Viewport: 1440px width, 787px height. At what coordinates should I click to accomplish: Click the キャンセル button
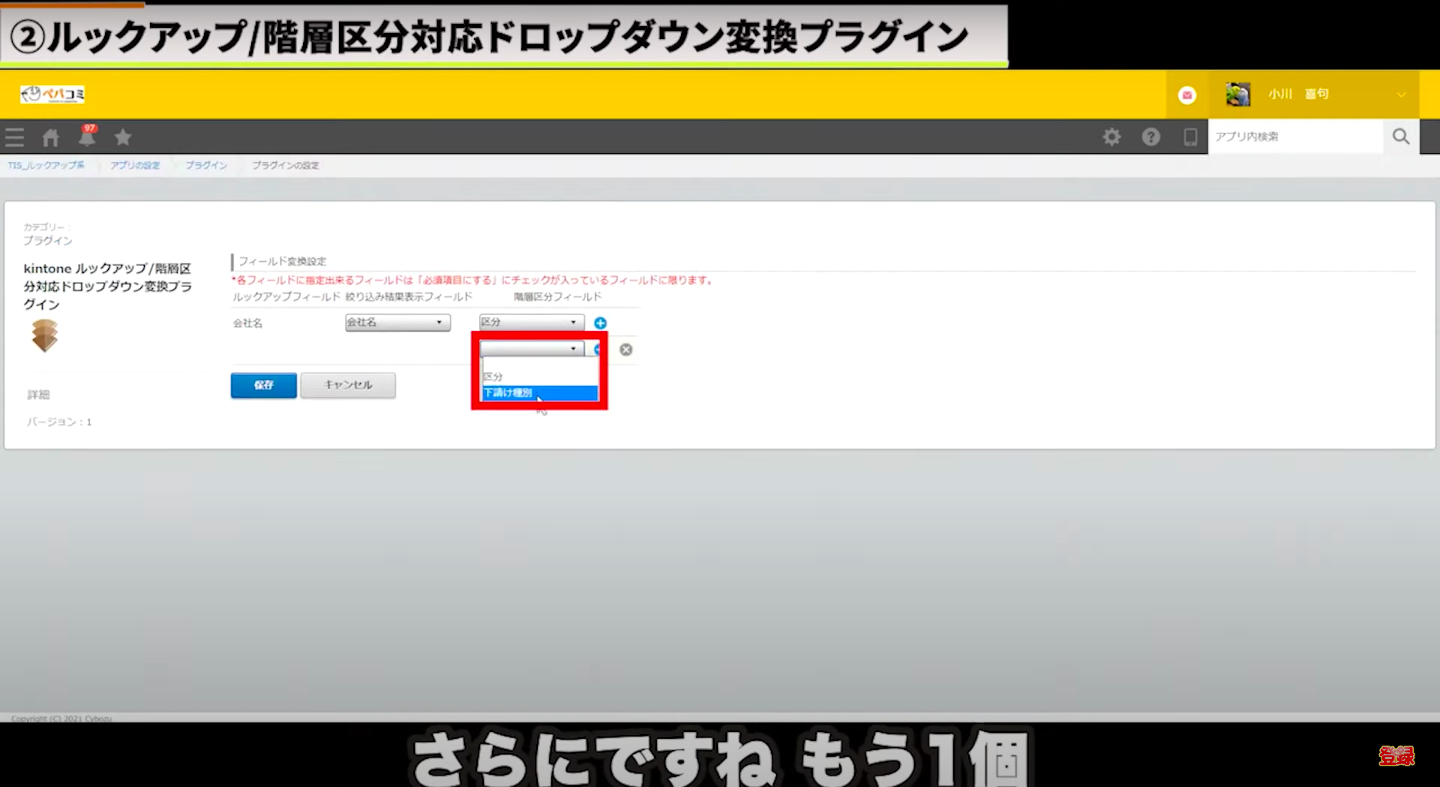(348, 385)
